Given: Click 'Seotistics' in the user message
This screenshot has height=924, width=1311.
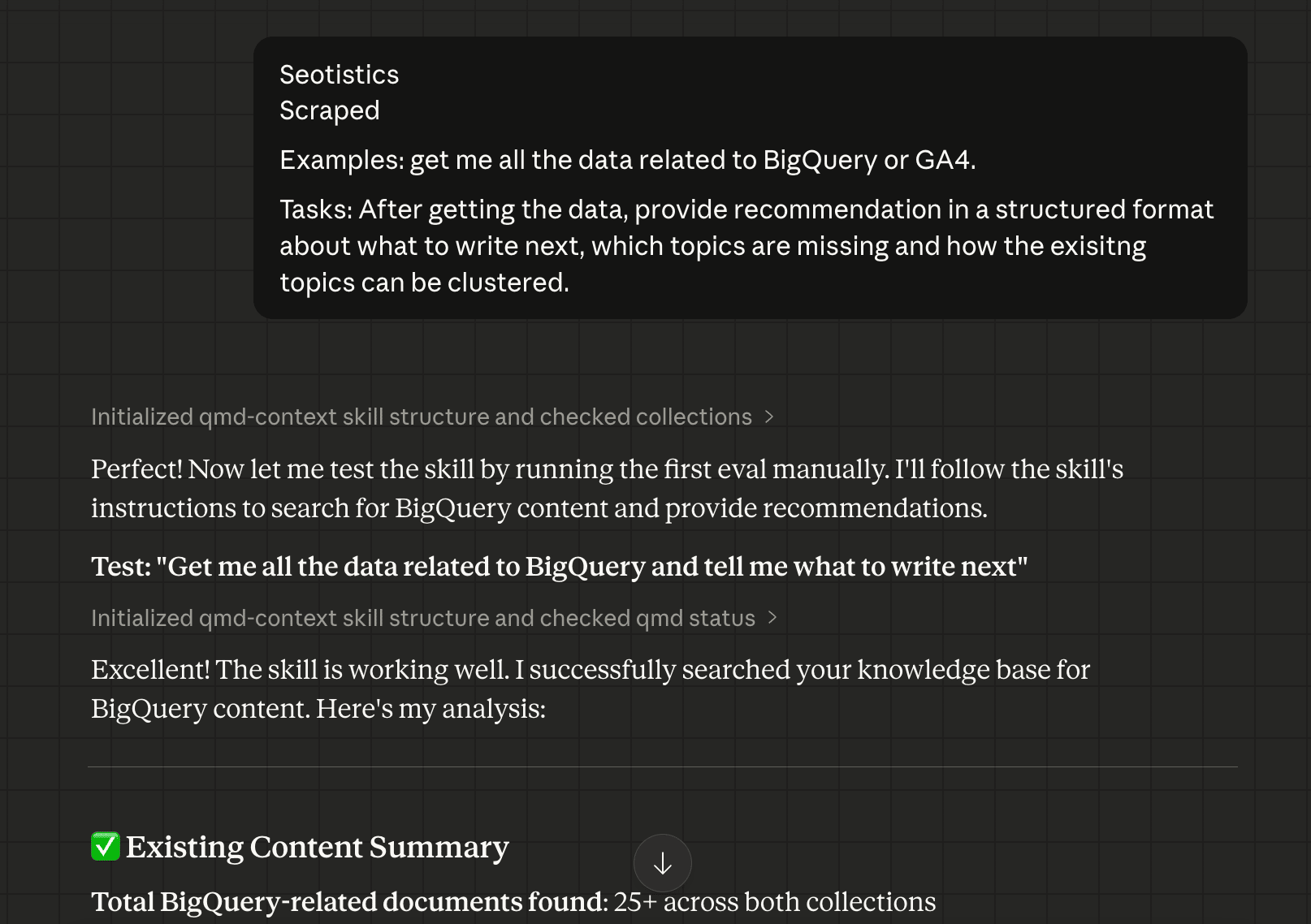Looking at the screenshot, I should tap(339, 75).
